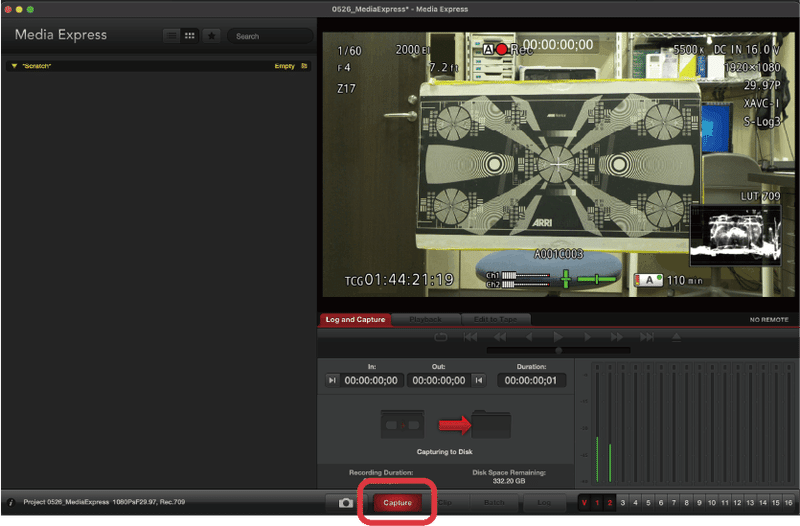
Task: Switch to the Playback tab
Action: [x=425, y=319]
